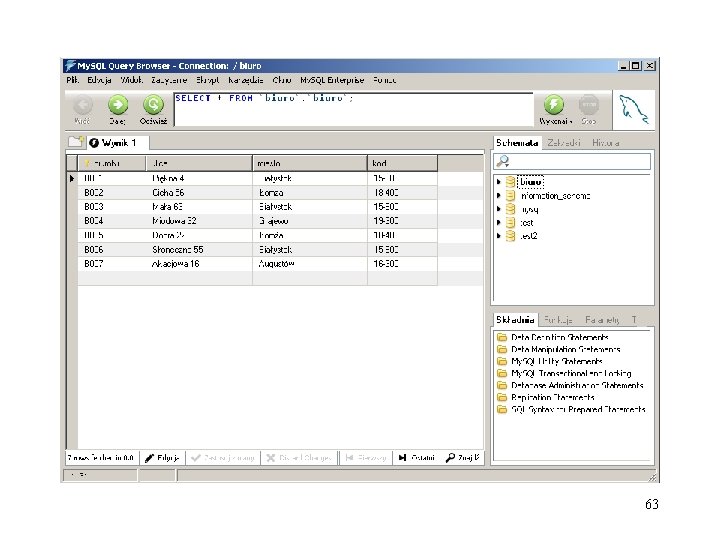Open the Plik menu
The width and height of the screenshot is (720, 540).
[73, 80]
